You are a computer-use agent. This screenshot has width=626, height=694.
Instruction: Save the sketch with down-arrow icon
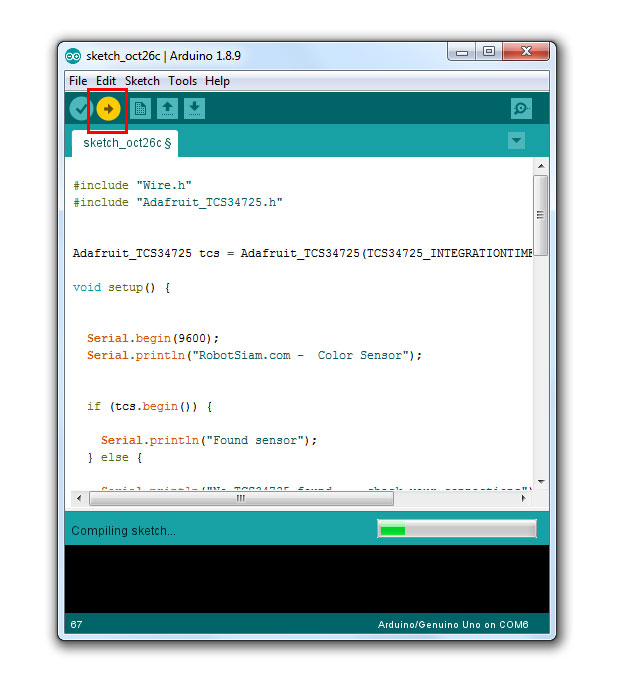coord(194,108)
